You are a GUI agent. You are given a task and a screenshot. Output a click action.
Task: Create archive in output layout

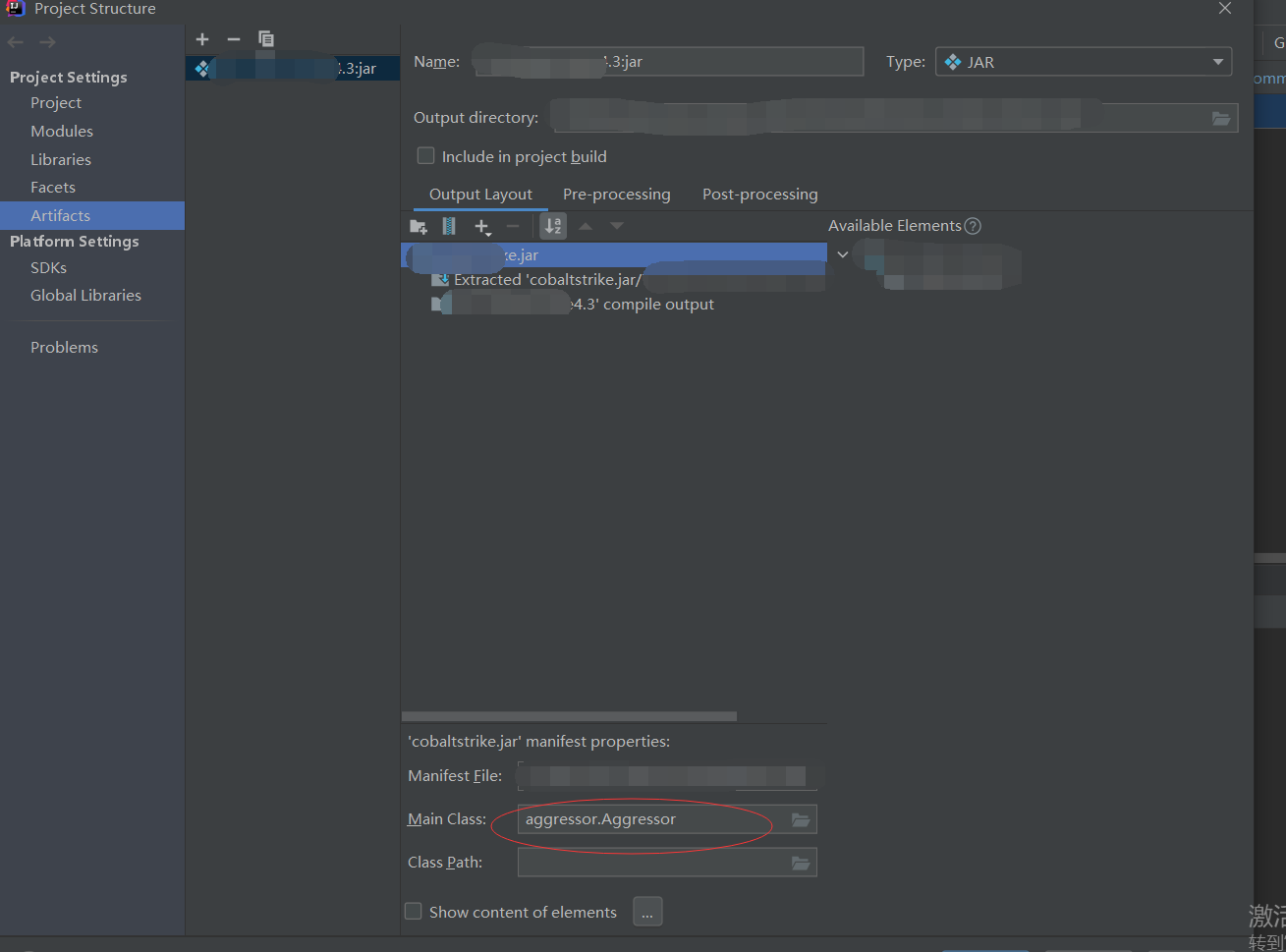click(449, 227)
